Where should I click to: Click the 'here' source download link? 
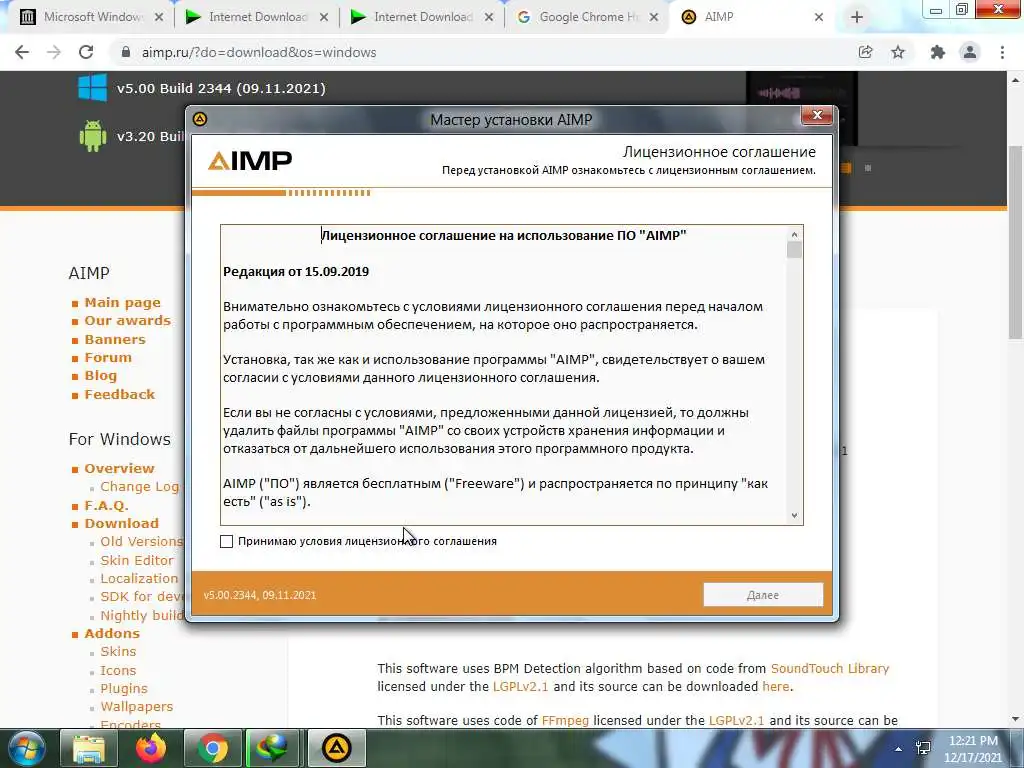coord(776,686)
